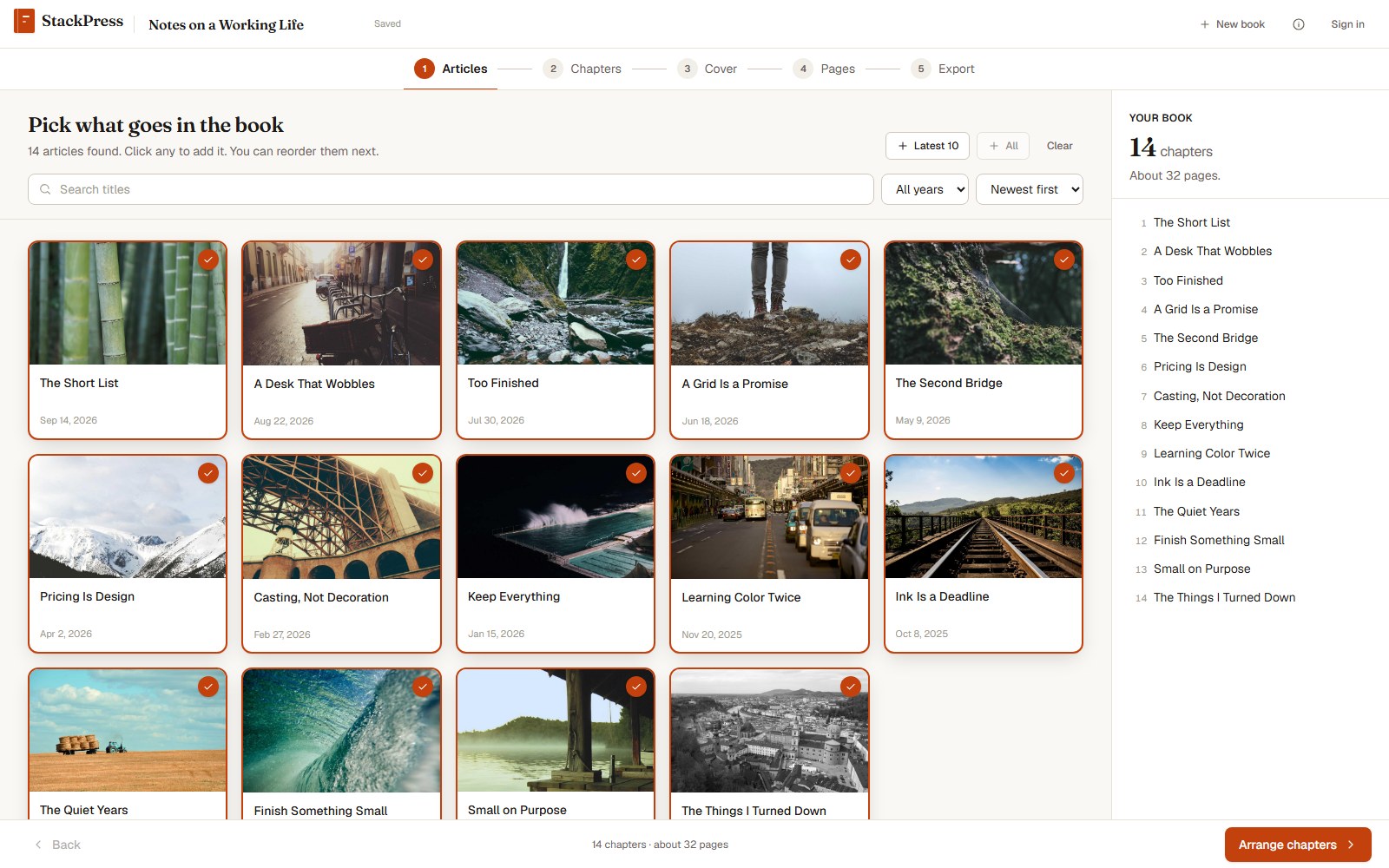The height and width of the screenshot is (868, 1389).
Task: Toggle The Second Bridge selection checkmark
Action: [x=1064, y=260]
